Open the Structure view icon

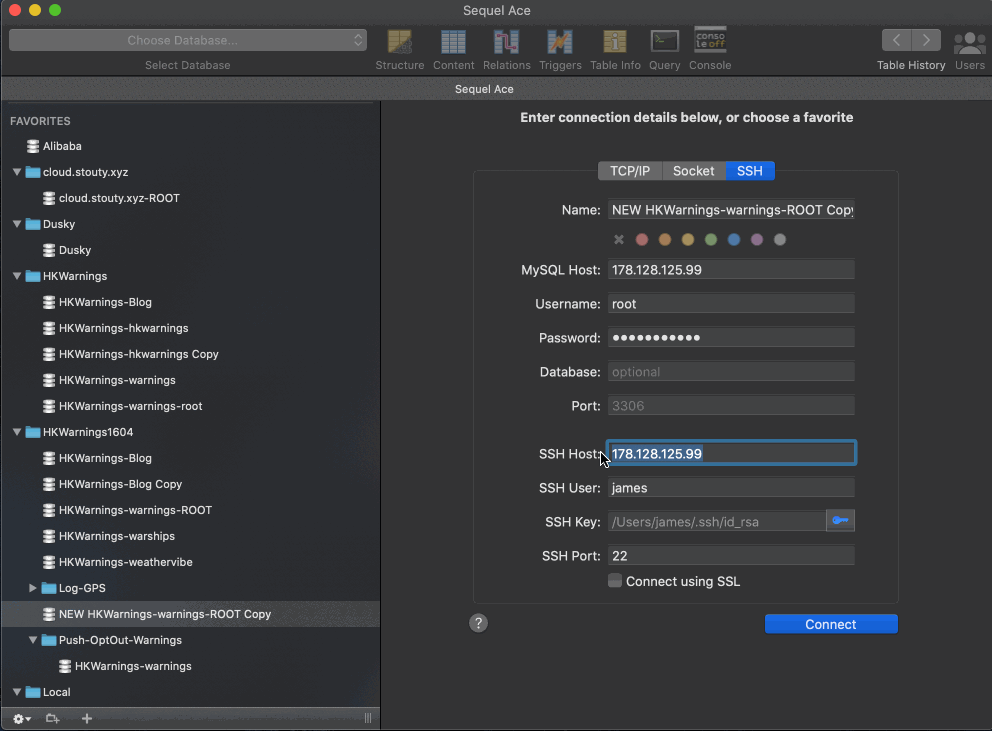[399, 42]
